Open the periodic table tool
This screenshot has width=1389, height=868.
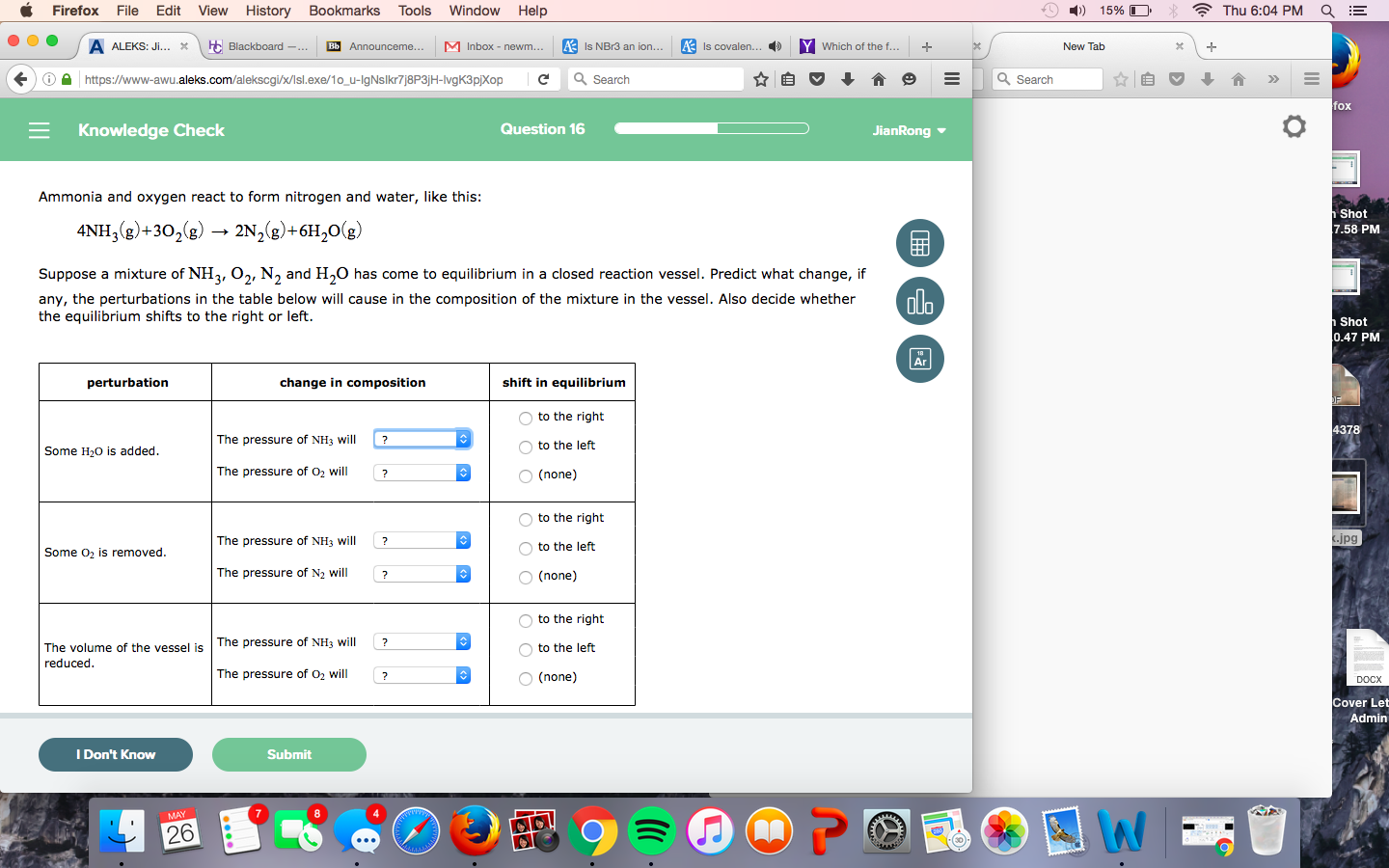click(919, 359)
